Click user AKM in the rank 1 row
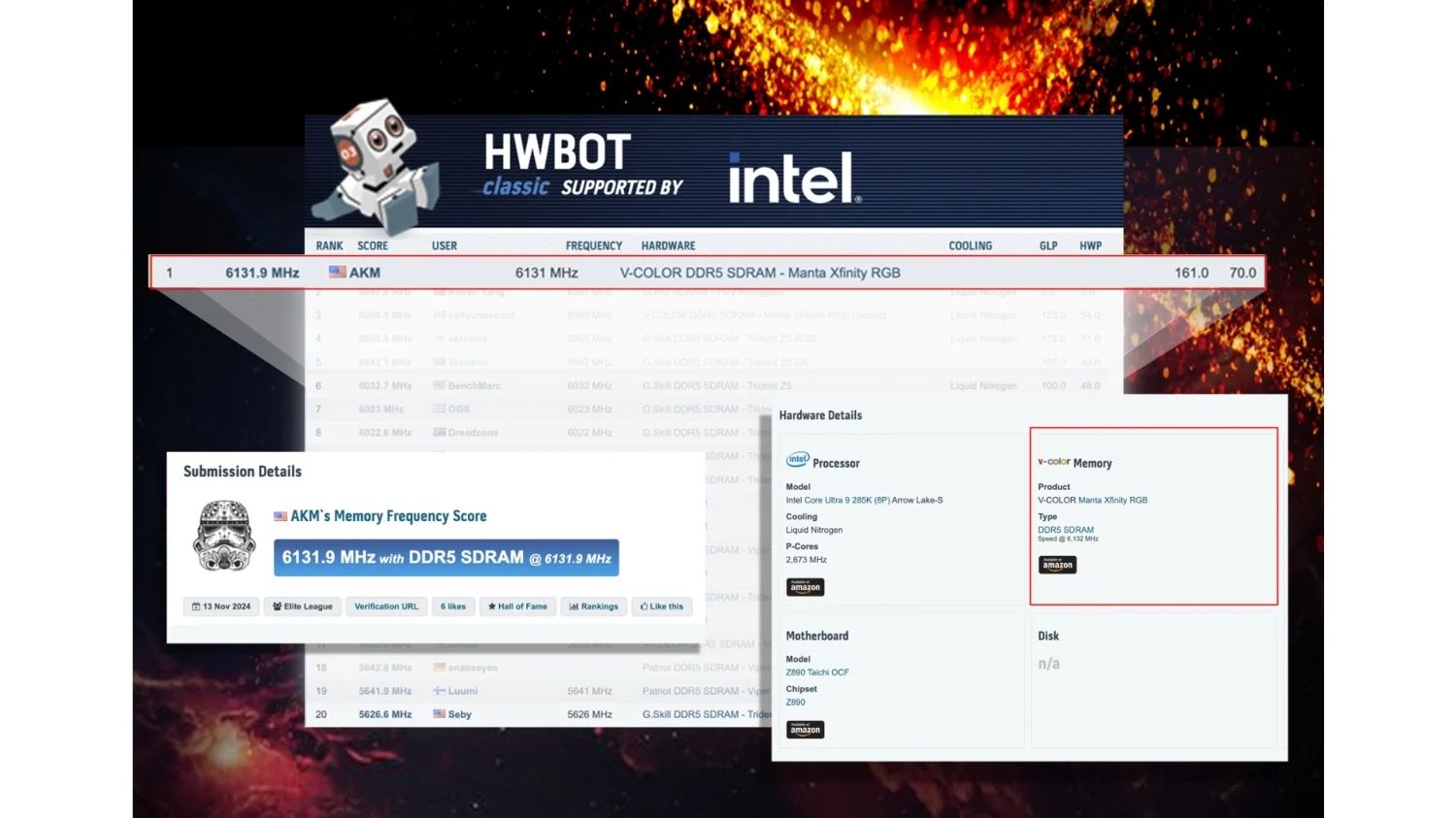1456x818 pixels. tap(365, 273)
